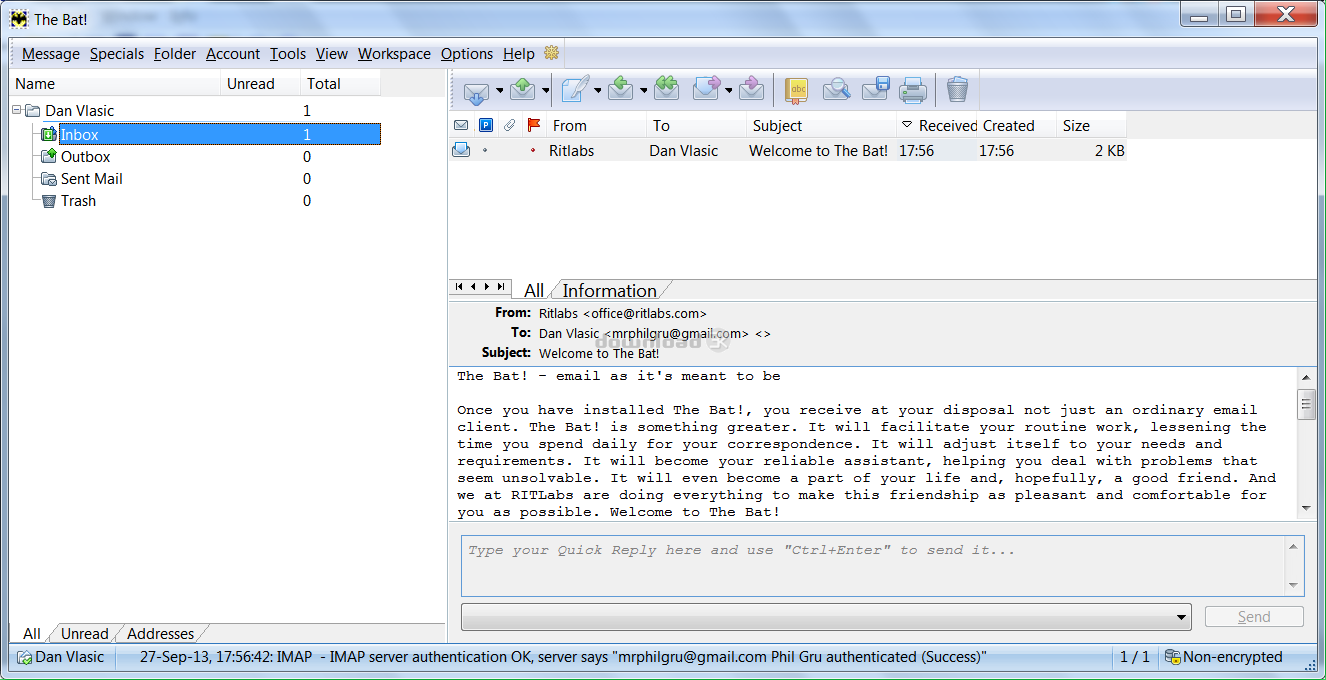Toggle the parked marker on the Ritlabs message

[485, 150]
